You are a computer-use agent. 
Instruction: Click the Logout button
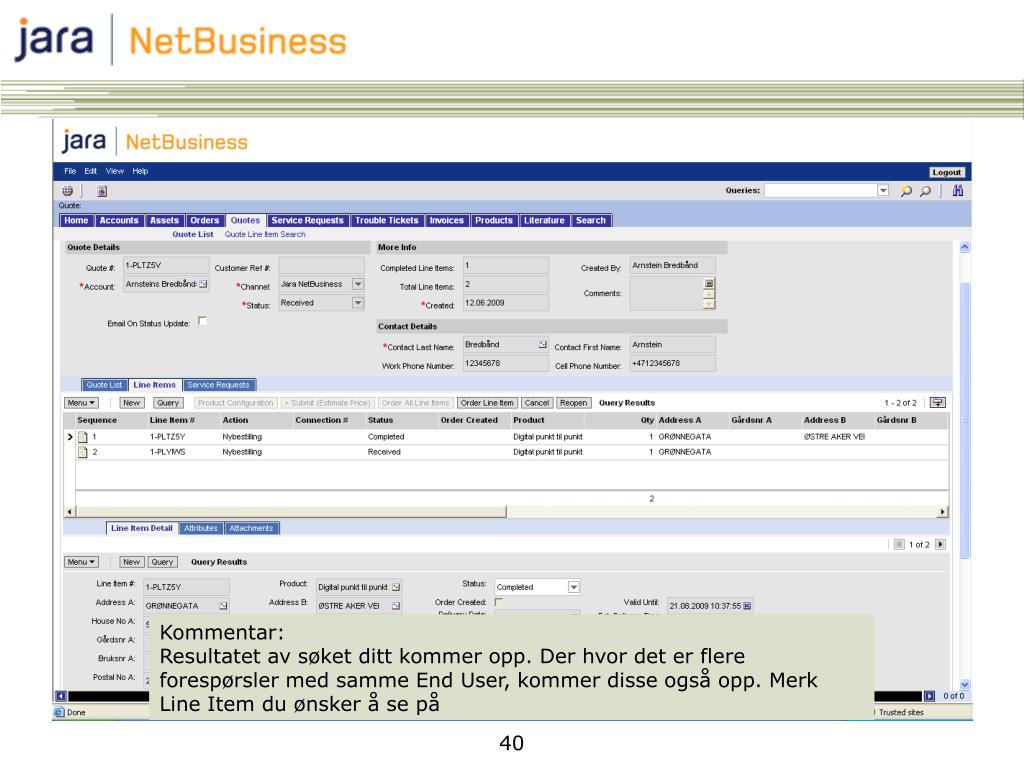point(946,172)
